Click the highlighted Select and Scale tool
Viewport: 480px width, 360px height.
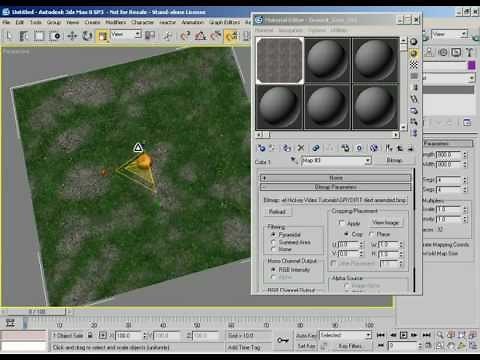103,35
